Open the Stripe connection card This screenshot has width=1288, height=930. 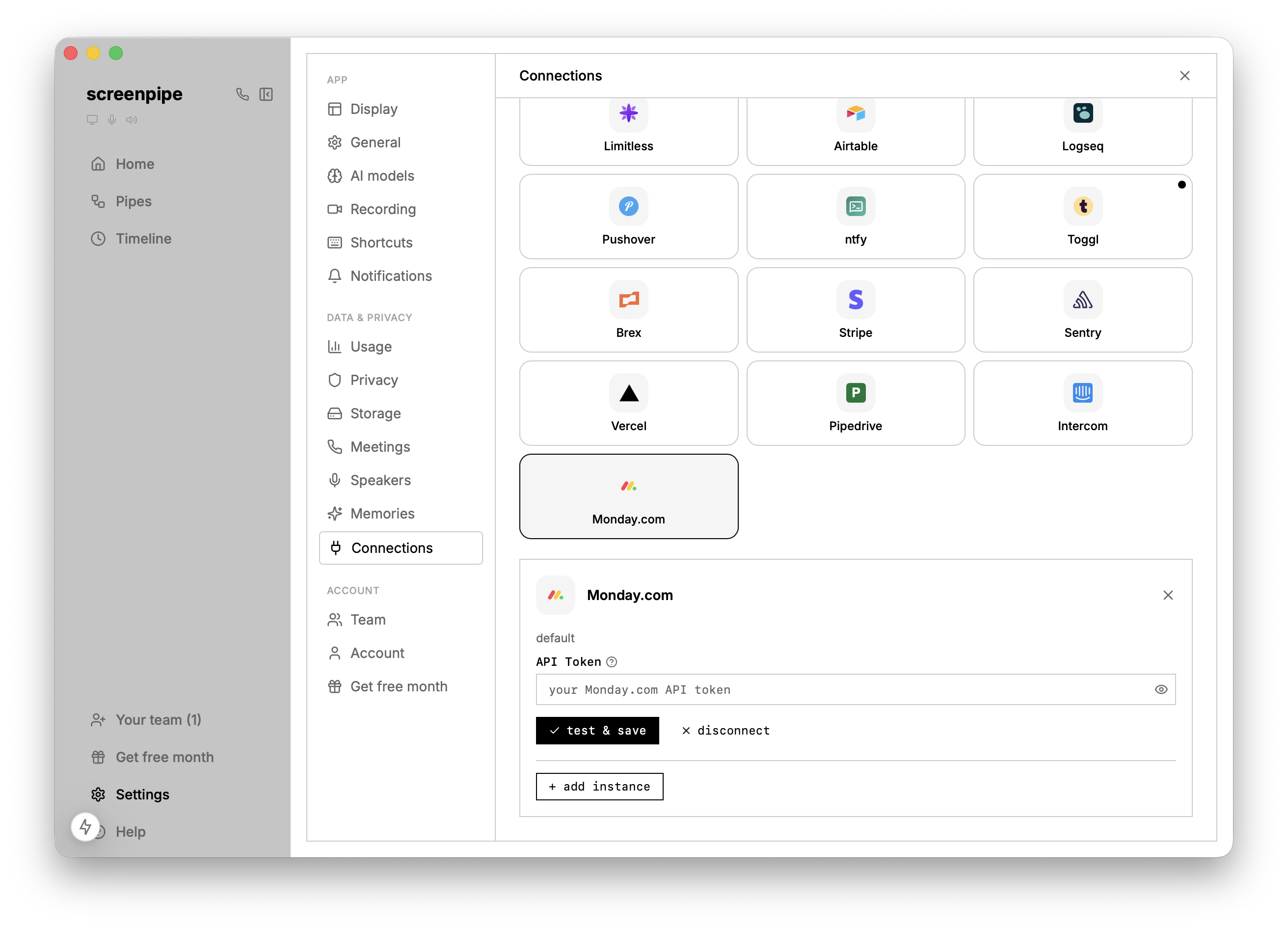point(855,310)
